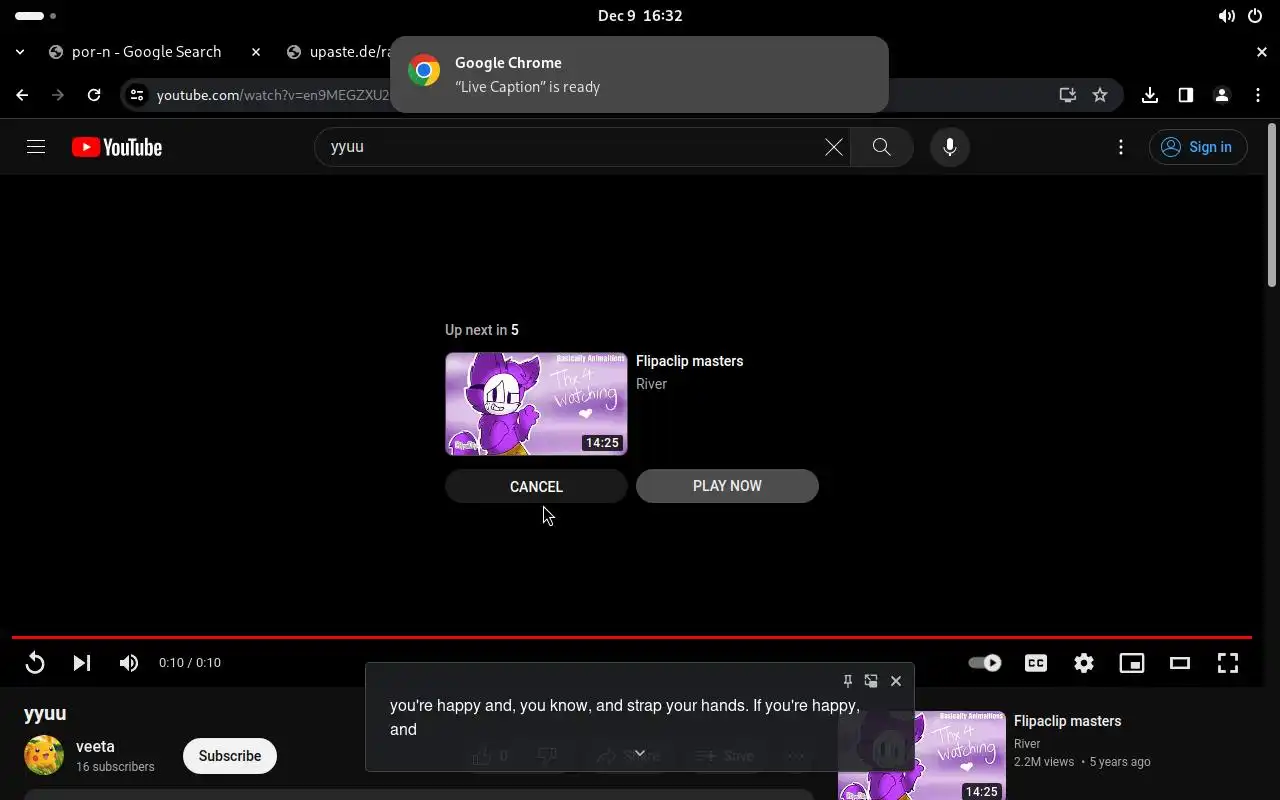The image size is (1280, 800).
Task: Toggle the Chrome side panel
Action: (1186, 95)
